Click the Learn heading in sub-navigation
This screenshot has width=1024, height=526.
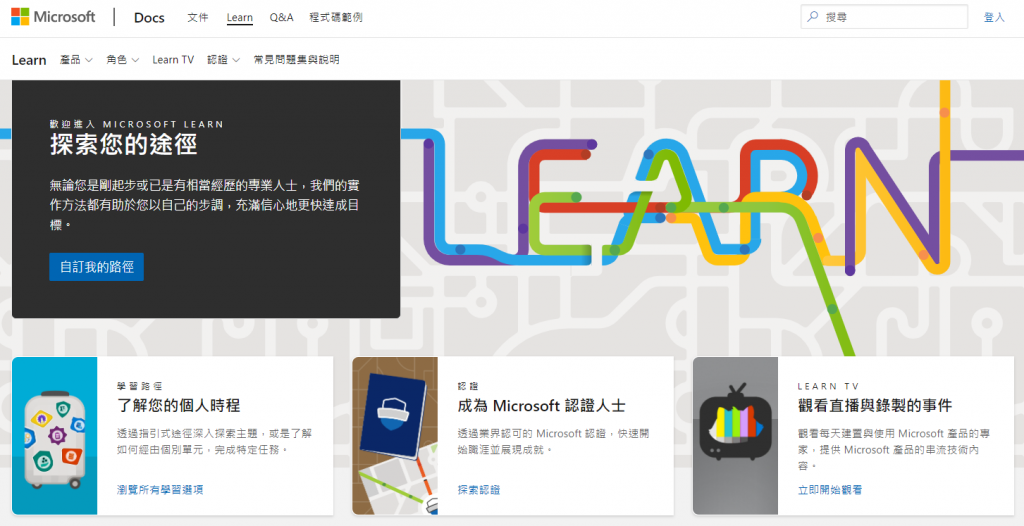tap(29, 60)
